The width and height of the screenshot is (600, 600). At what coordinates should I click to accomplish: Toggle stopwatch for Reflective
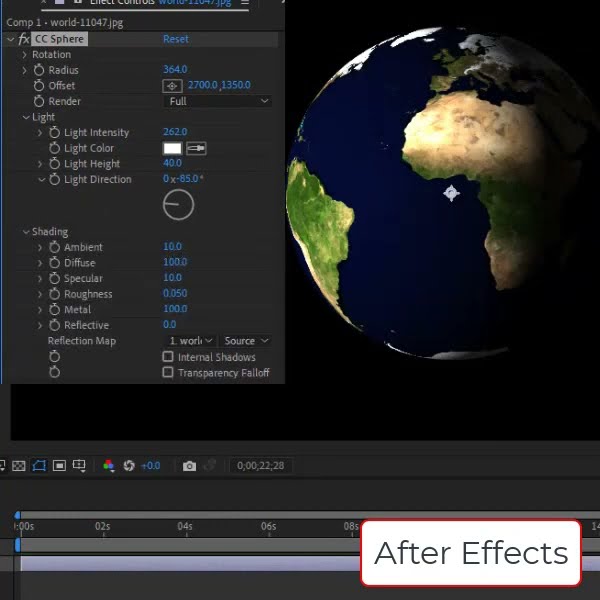tap(54, 325)
